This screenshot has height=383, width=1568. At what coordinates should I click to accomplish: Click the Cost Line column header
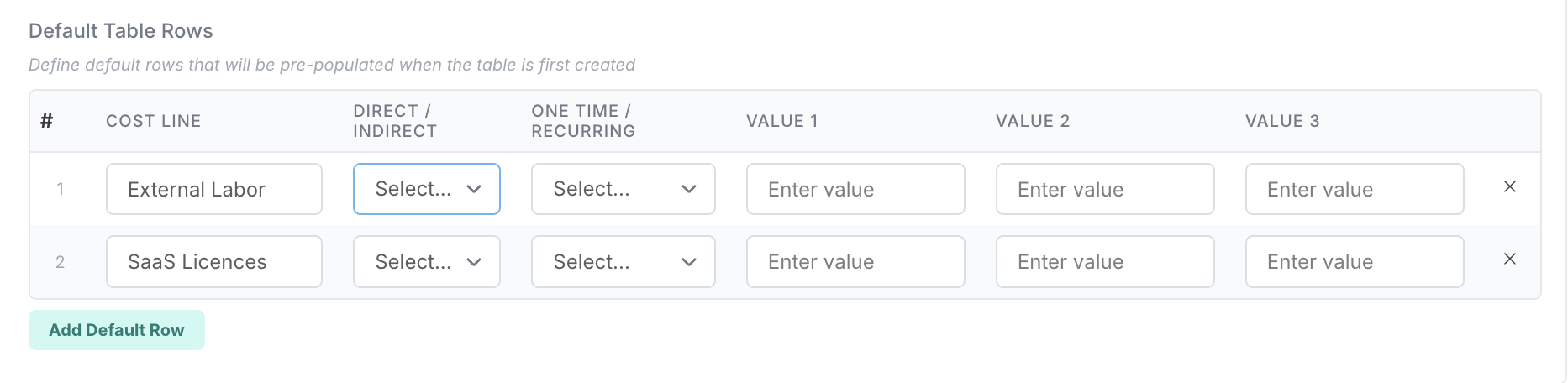pyautogui.click(x=153, y=121)
